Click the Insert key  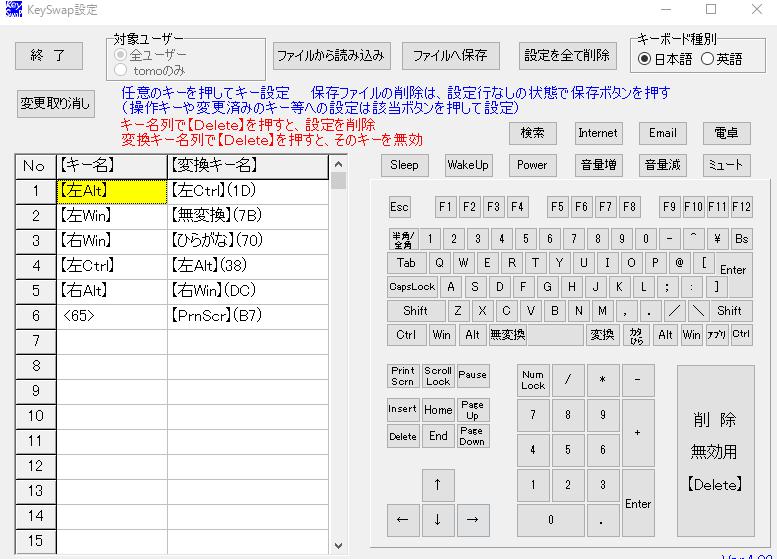point(403,410)
